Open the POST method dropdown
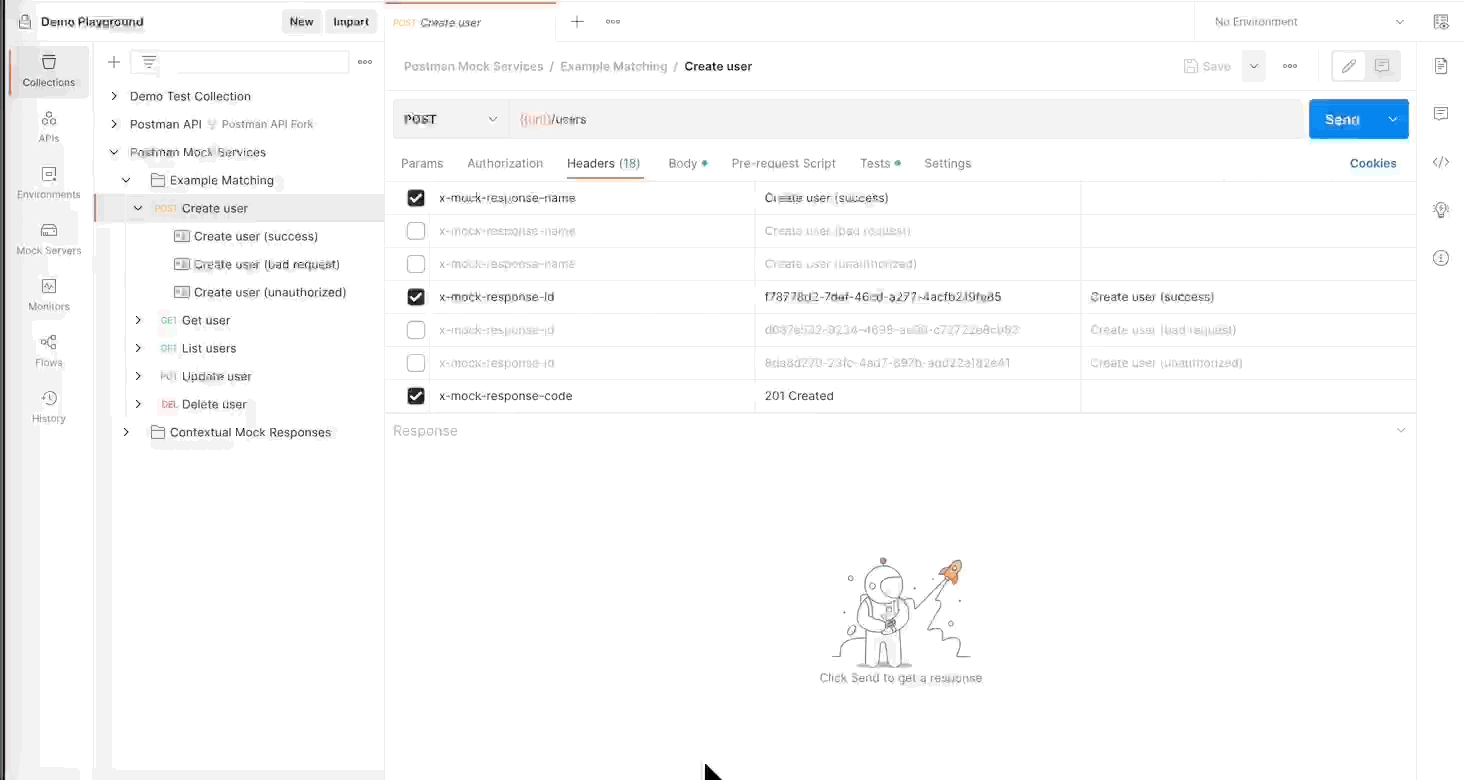Image resolution: width=1464 pixels, height=780 pixels. (451, 119)
